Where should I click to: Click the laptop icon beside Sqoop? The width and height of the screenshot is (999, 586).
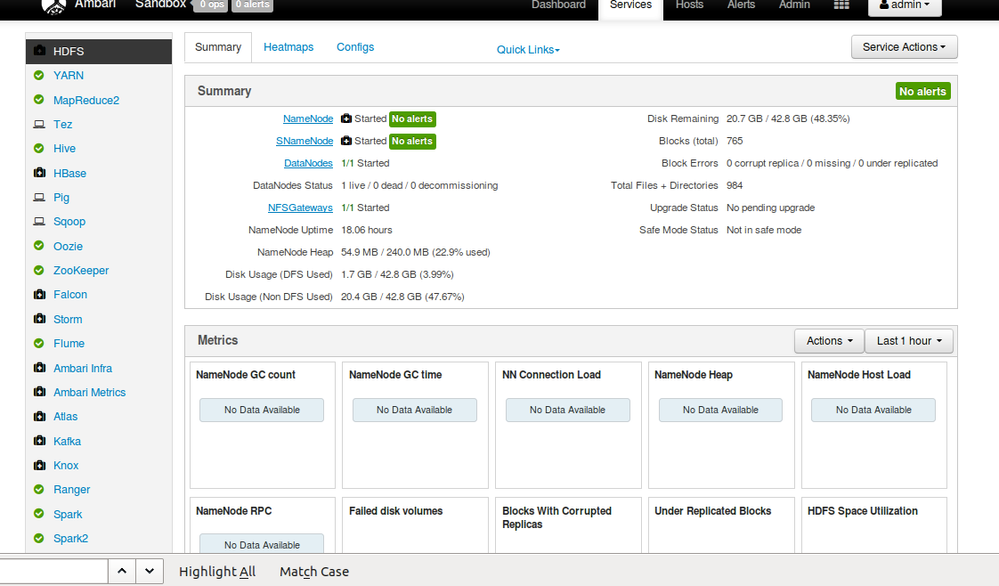40,222
